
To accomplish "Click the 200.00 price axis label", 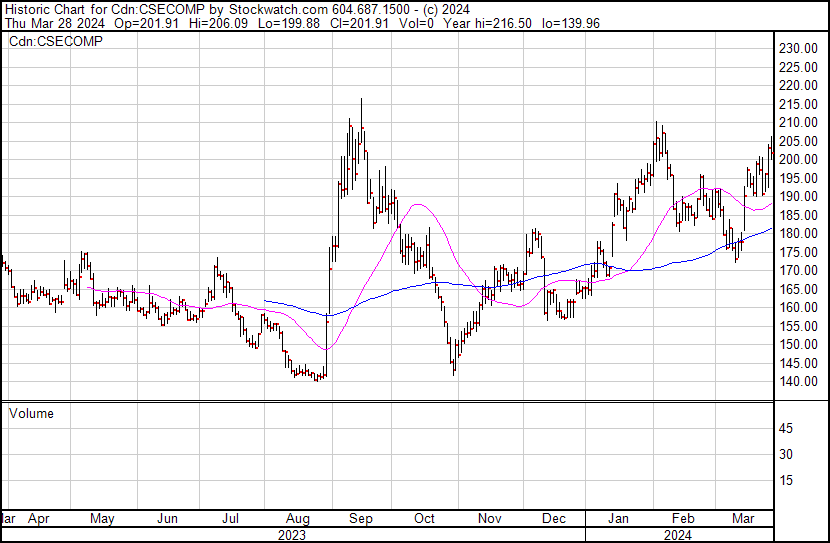I will click(800, 159).
